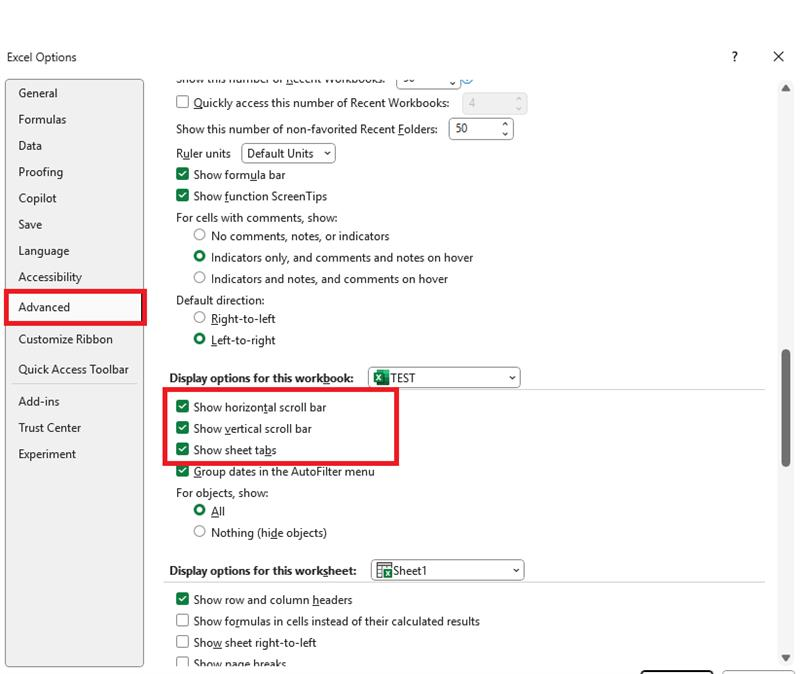Toggle Show horizontal scroll bar

182,407
